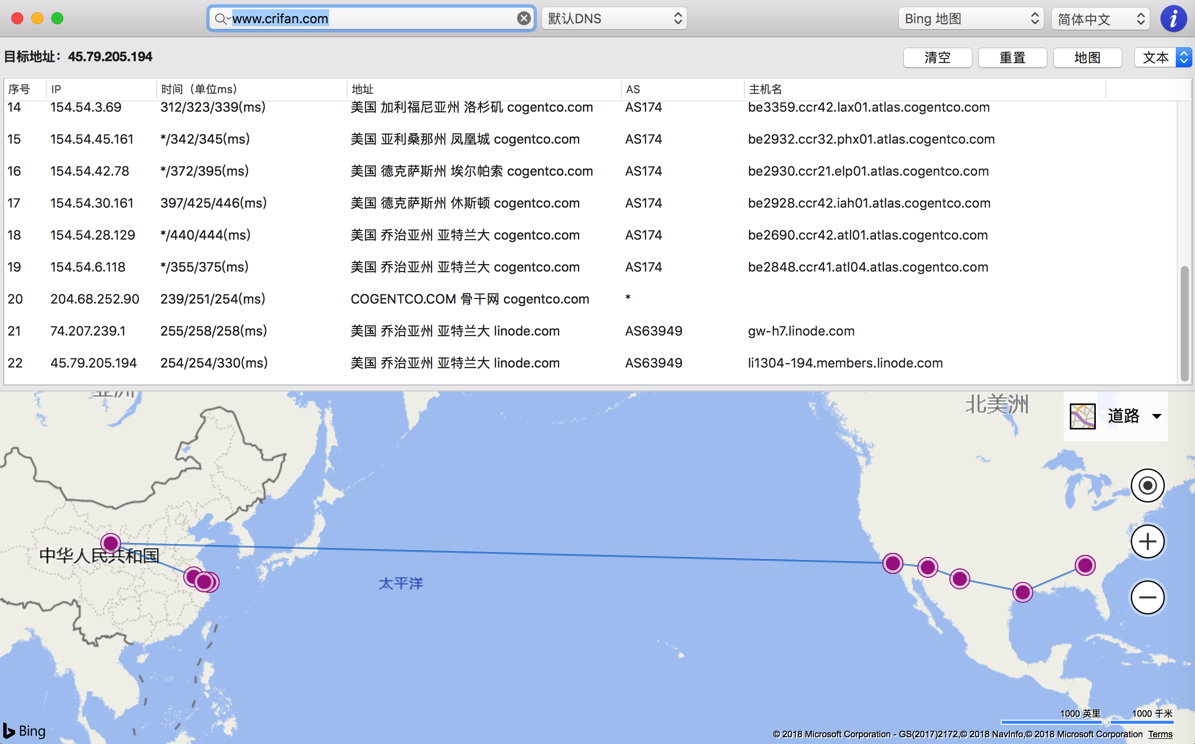This screenshot has height=744, width=1195.
Task: Zoom out the map with minus button
Action: pos(1148,597)
